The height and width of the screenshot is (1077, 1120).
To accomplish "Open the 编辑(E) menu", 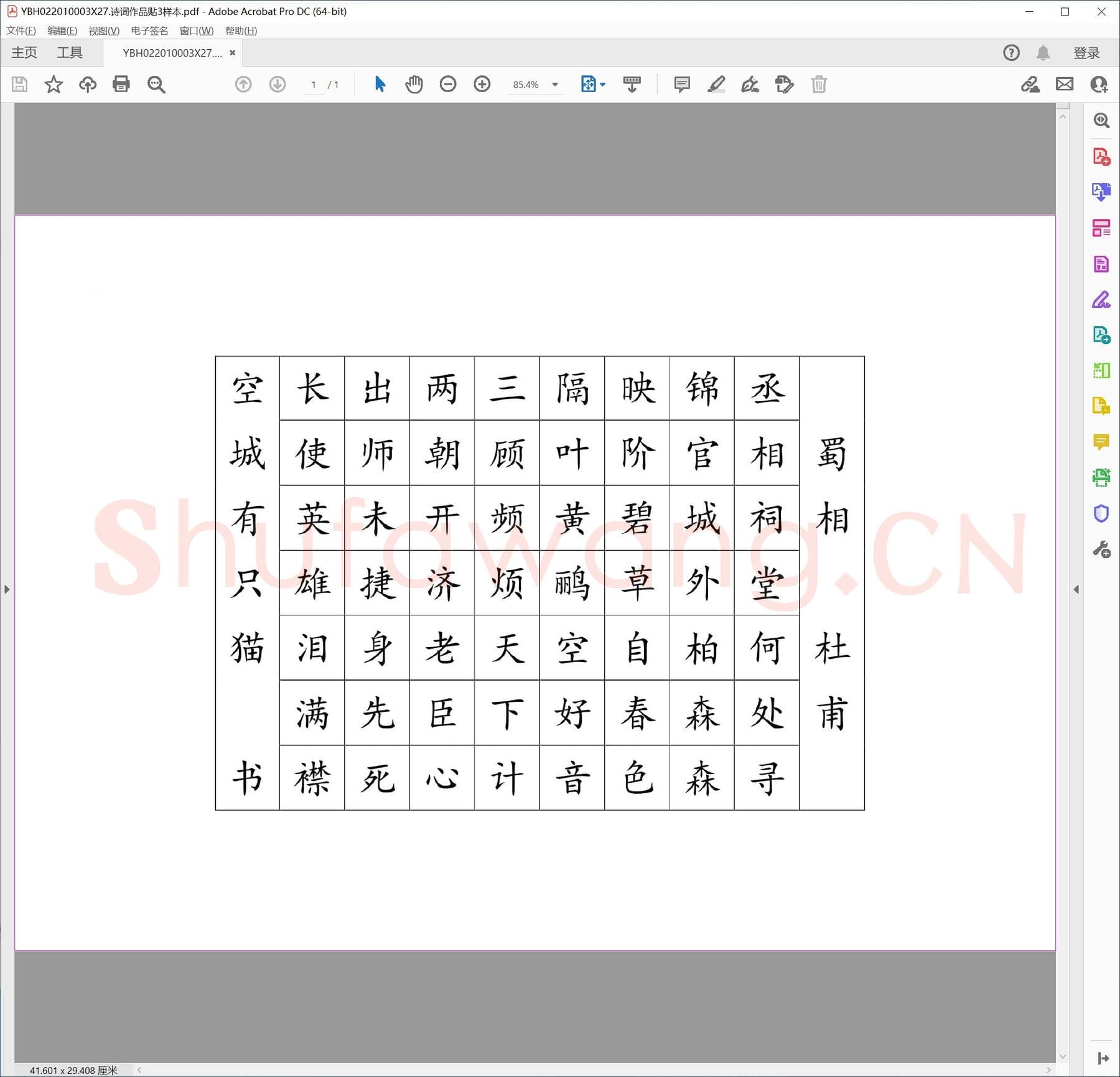I will pos(62,30).
